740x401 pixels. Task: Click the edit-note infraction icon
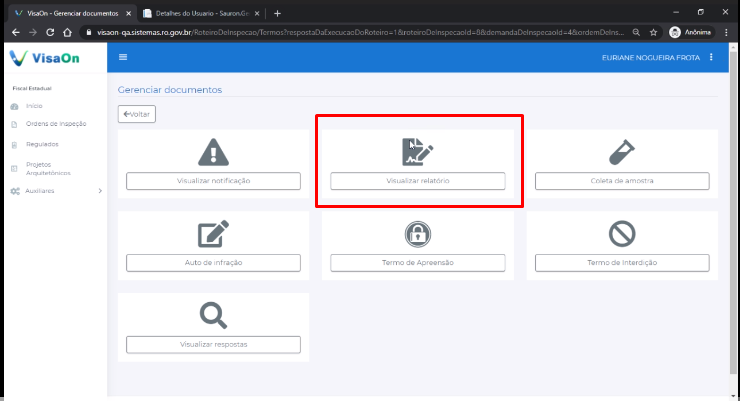(213, 234)
